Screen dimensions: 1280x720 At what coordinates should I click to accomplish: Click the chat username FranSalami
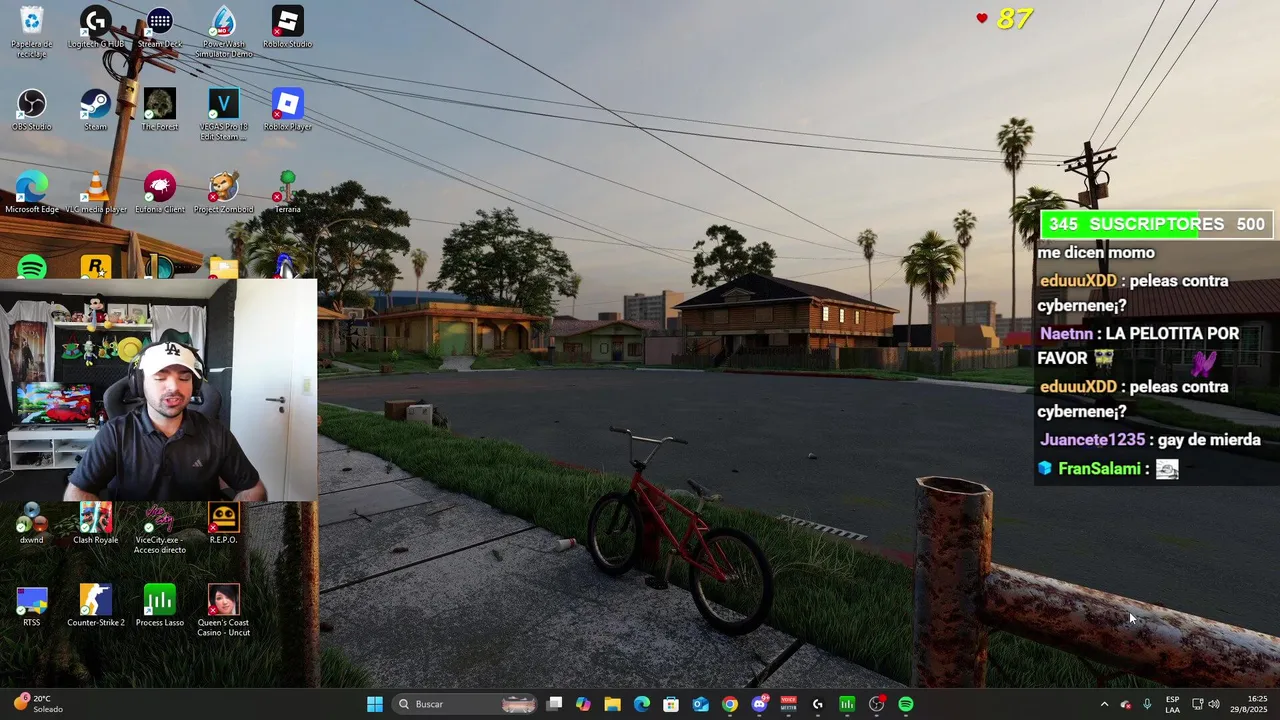(x=1099, y=468)
